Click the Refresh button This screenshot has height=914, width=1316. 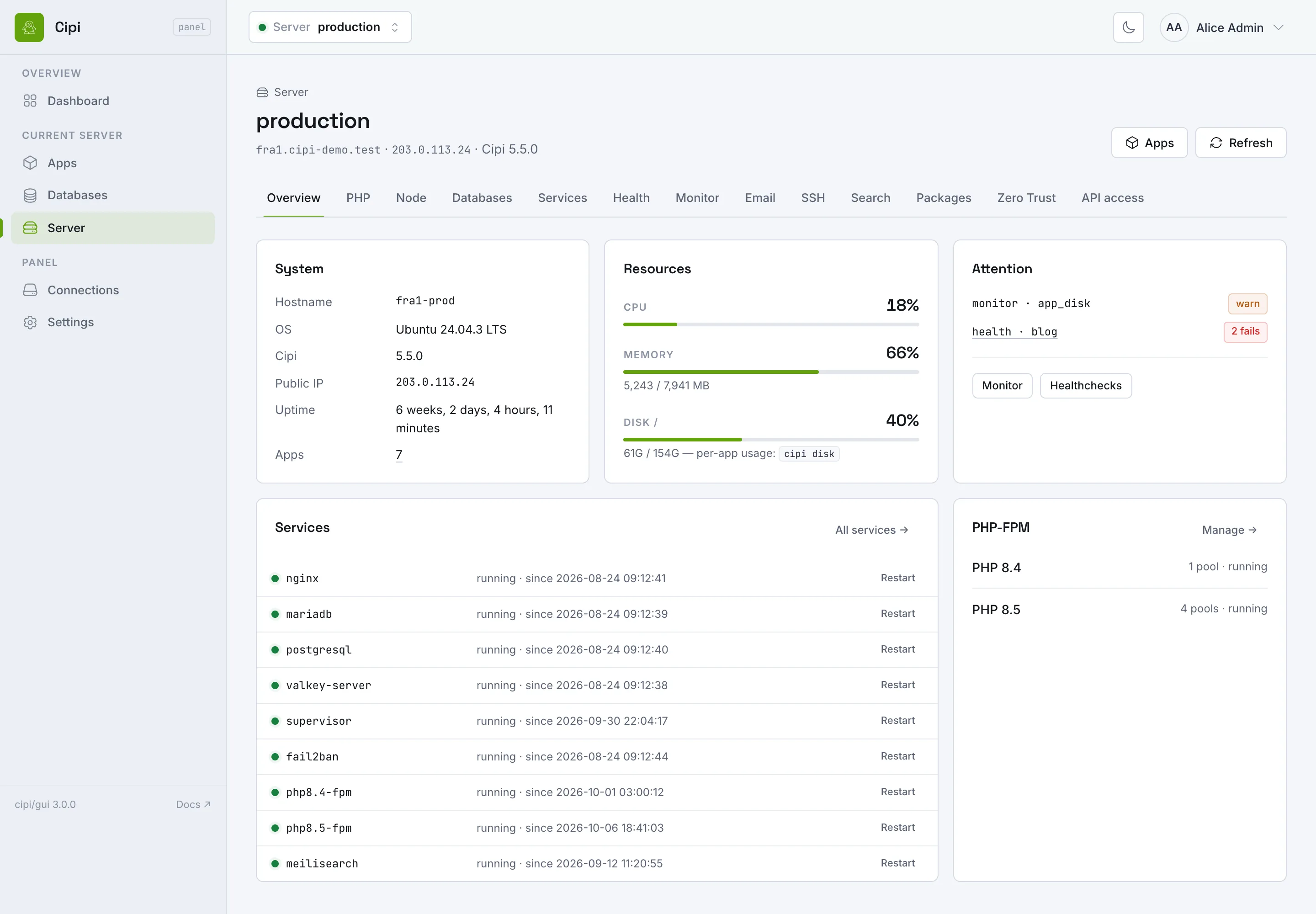[x=1241, y=143]
